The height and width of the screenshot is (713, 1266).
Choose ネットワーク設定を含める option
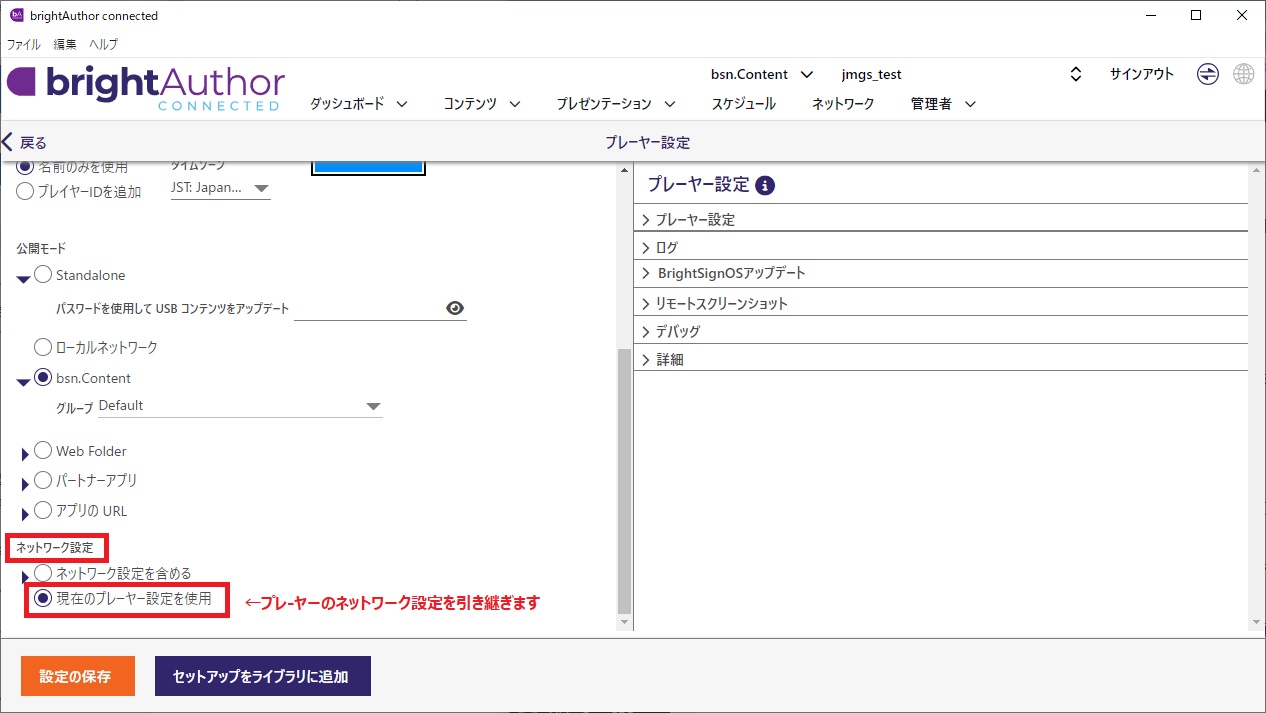tap(43, 573)
